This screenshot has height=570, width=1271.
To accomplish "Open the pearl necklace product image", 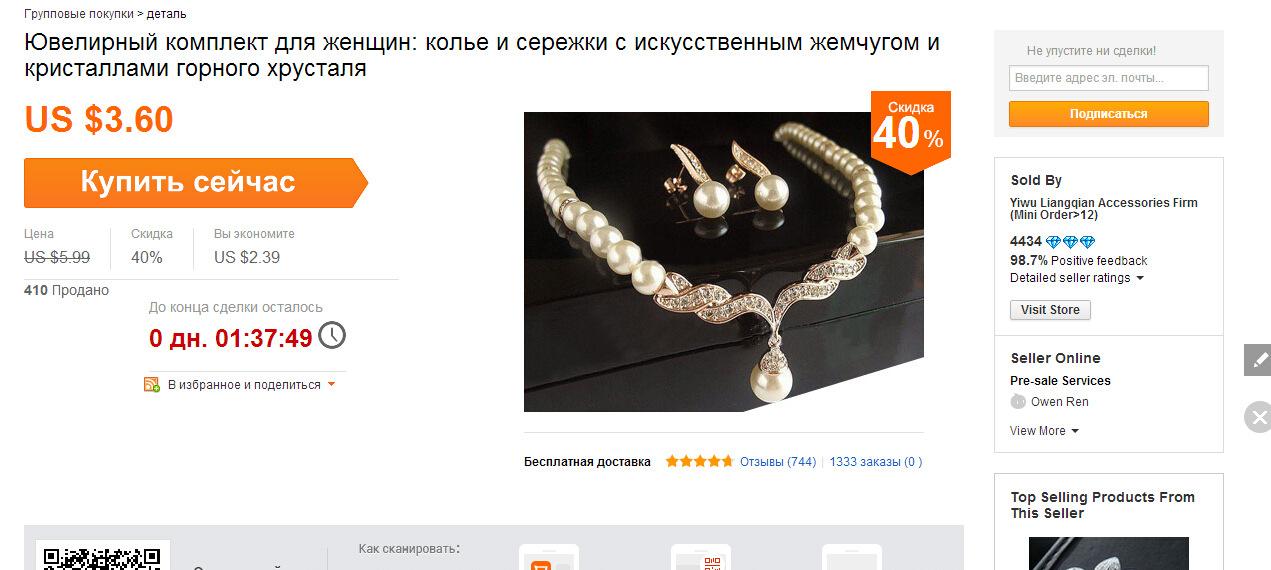I will (724, 262).
